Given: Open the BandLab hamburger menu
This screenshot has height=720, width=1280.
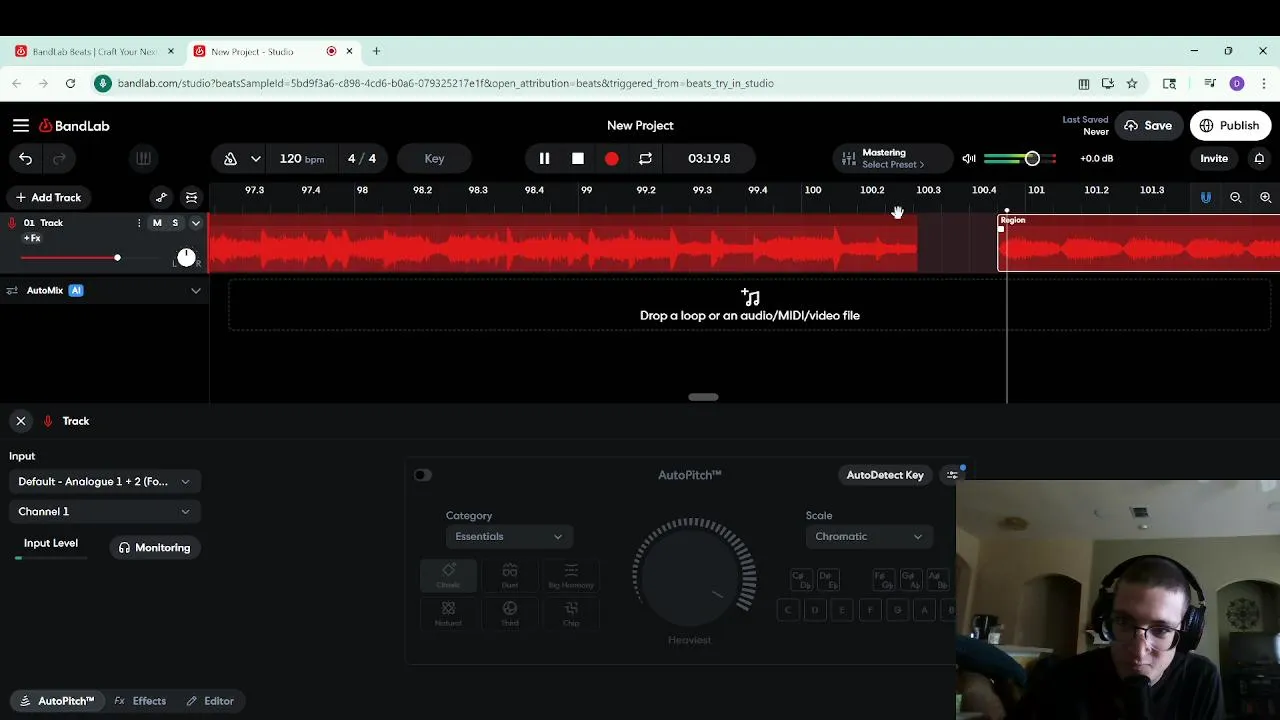Looking at the screenshot, I should tap(20, 126).
